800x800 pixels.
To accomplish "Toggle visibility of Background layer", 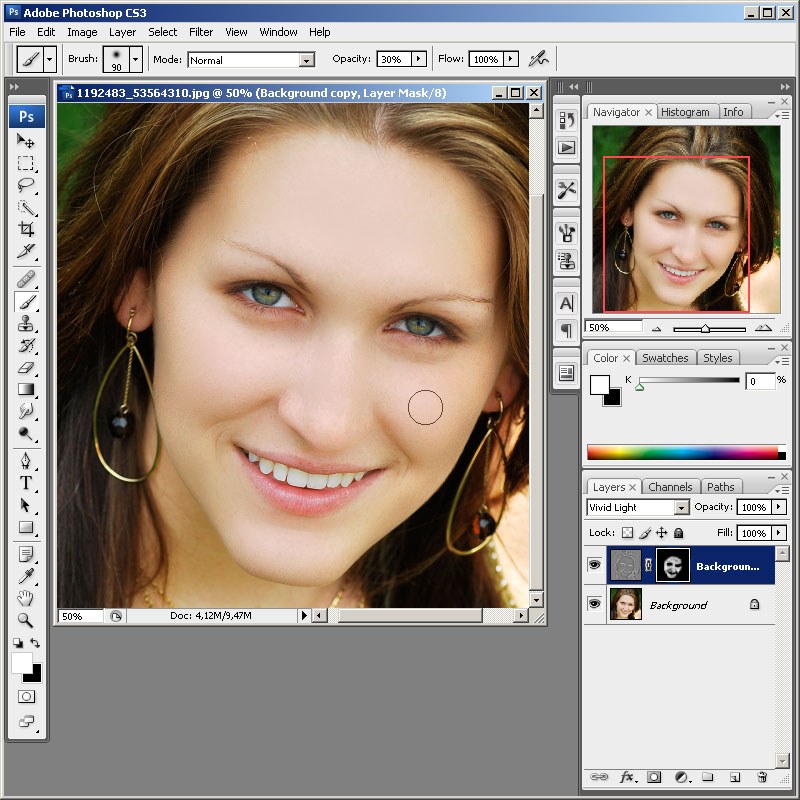I will click(x=594, y=604).
